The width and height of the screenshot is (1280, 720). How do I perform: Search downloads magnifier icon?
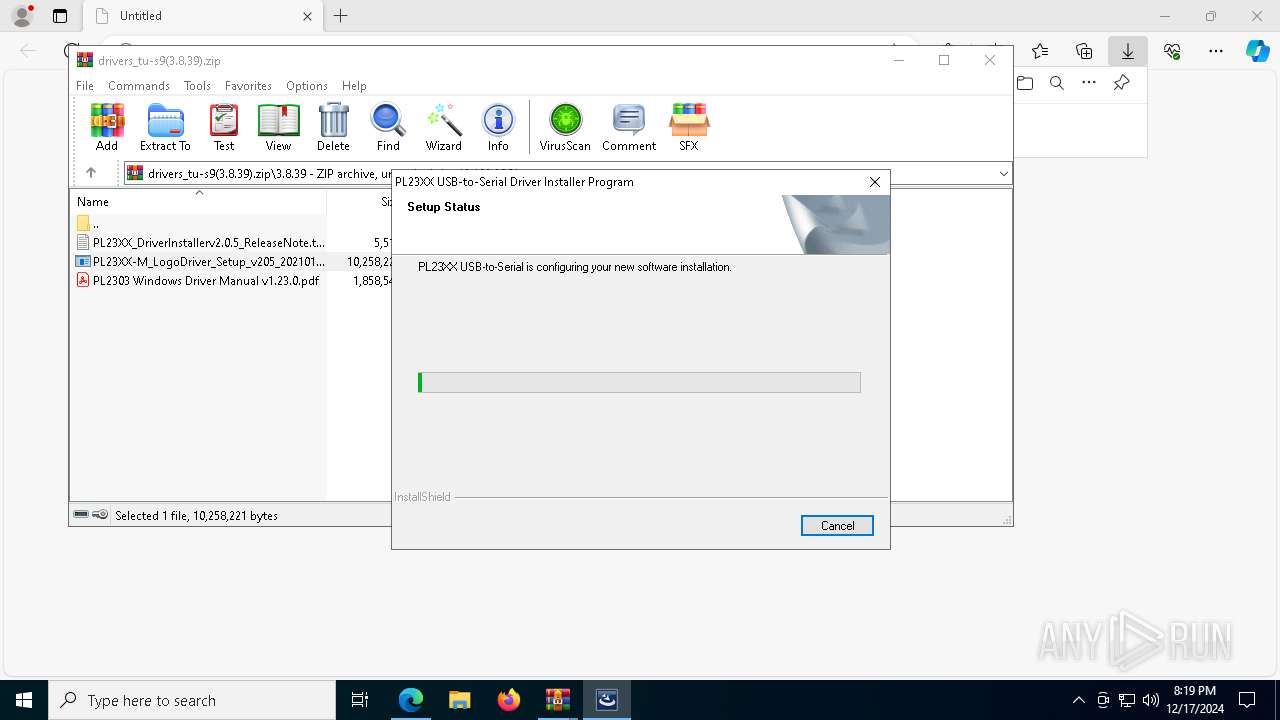tap(1057, 83)
